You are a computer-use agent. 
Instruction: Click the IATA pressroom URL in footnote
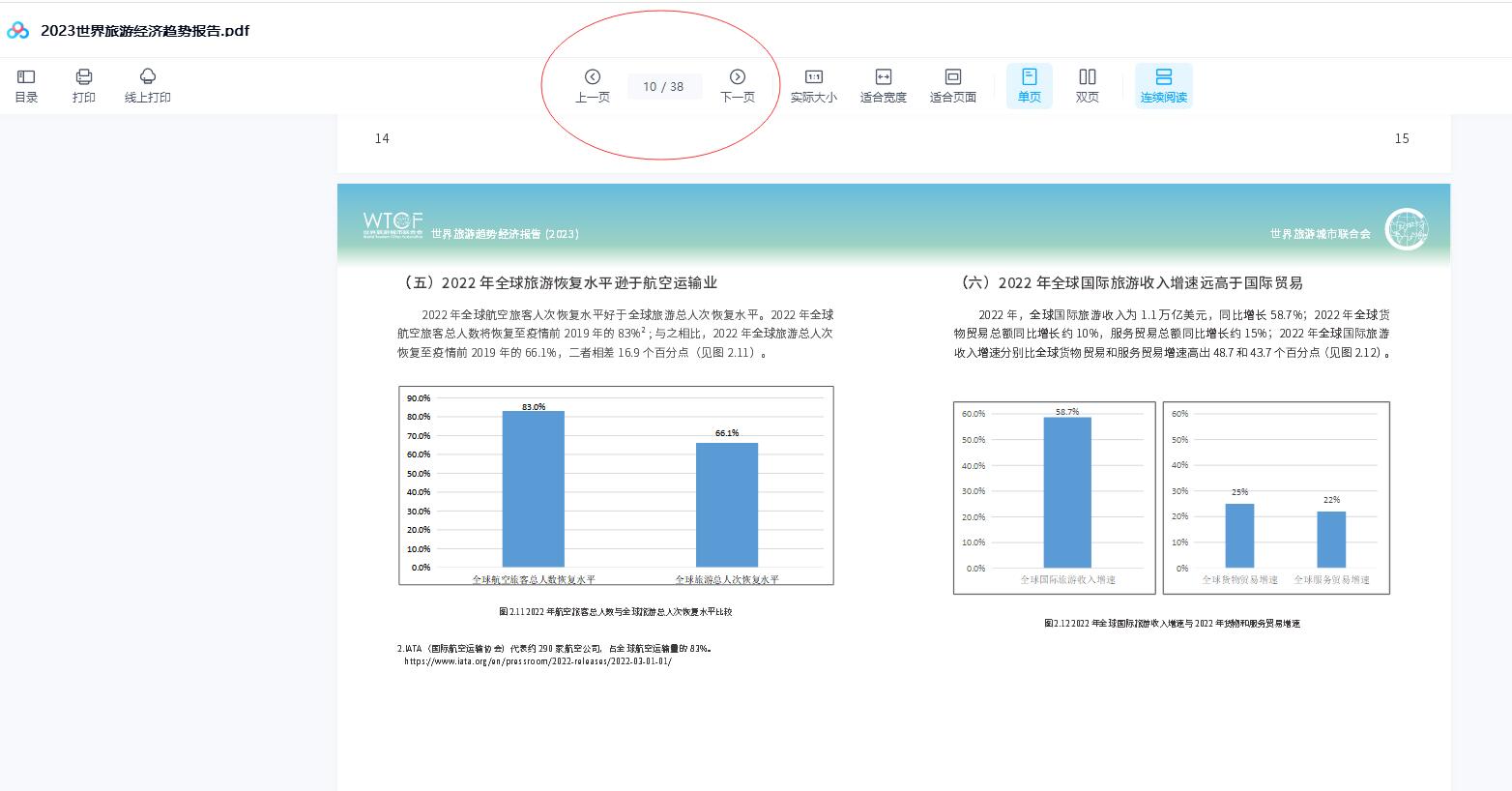(x=538, y=661)
